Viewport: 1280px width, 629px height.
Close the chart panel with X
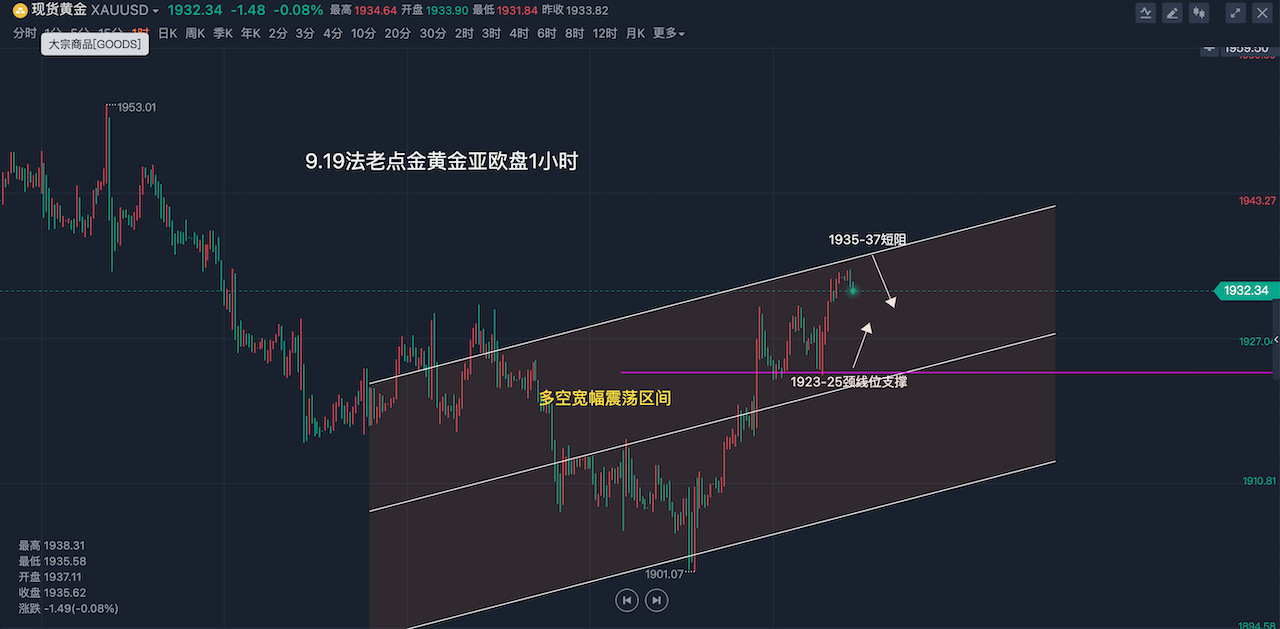click(1262, 13)
